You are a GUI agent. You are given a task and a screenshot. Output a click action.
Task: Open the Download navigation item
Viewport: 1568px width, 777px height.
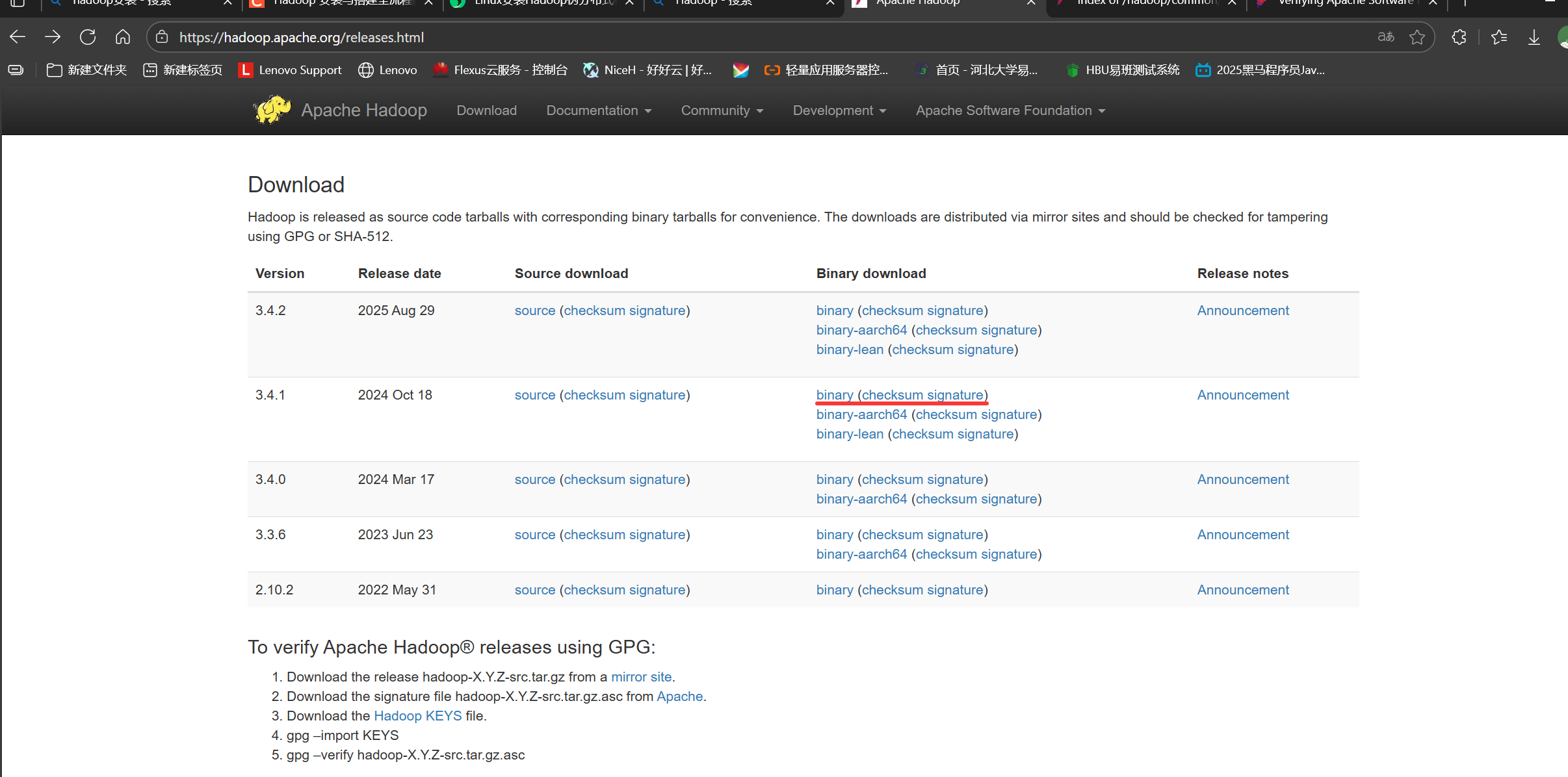tap(487, 110)
